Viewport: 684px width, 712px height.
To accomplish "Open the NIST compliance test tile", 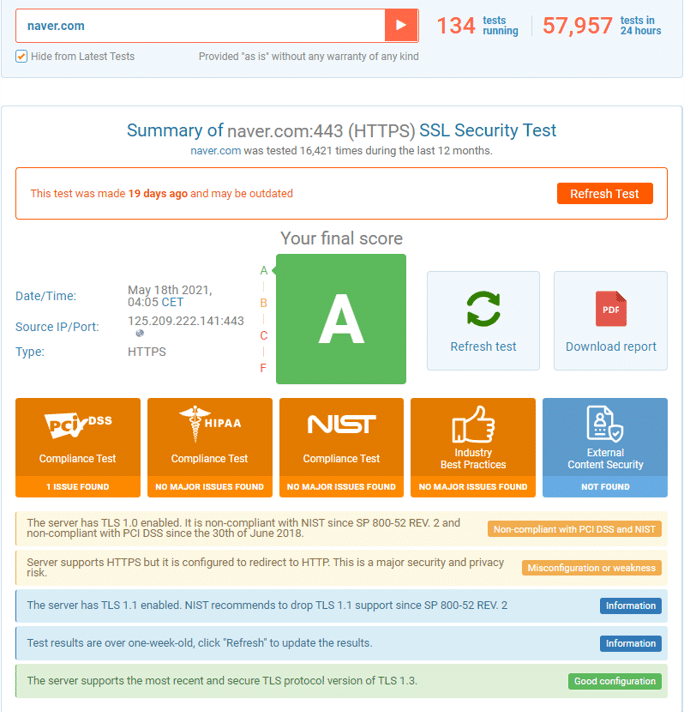I will [x=342, y=447].
